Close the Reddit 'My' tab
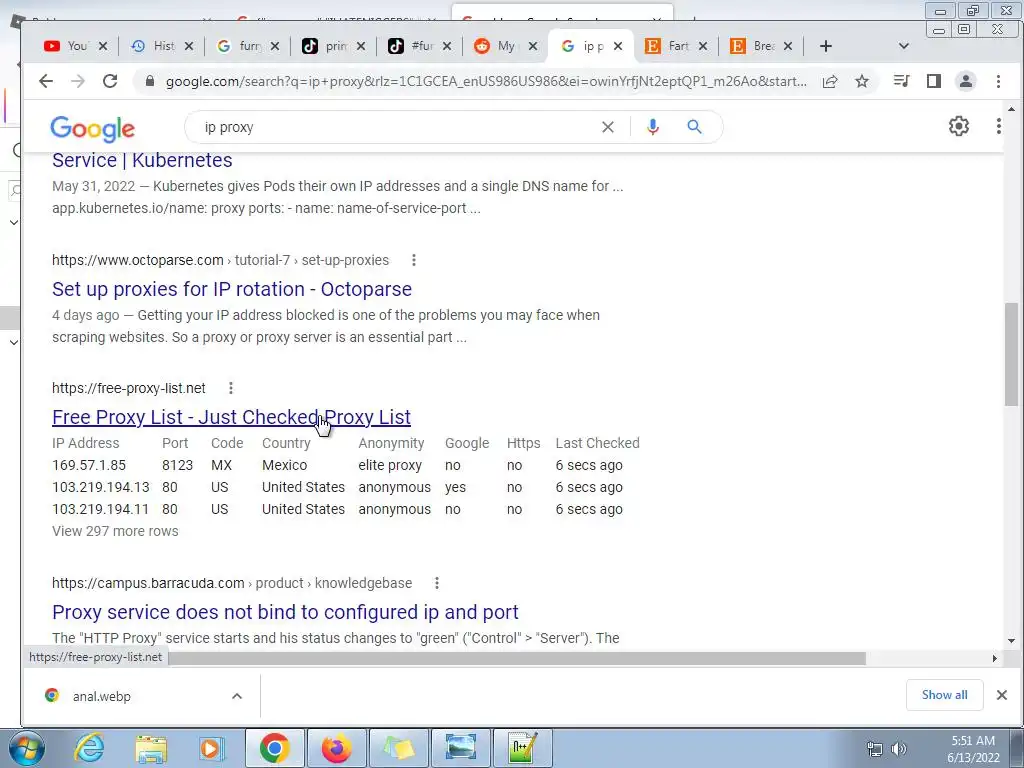This screenshot has width=1024, height=768. tap(533, 46)
